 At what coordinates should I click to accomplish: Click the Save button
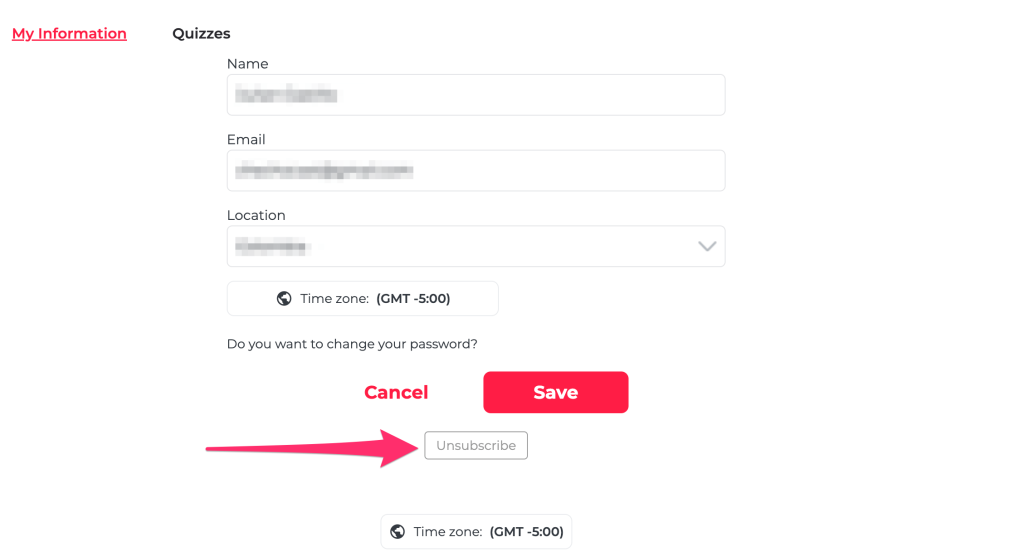pos(555,393)
